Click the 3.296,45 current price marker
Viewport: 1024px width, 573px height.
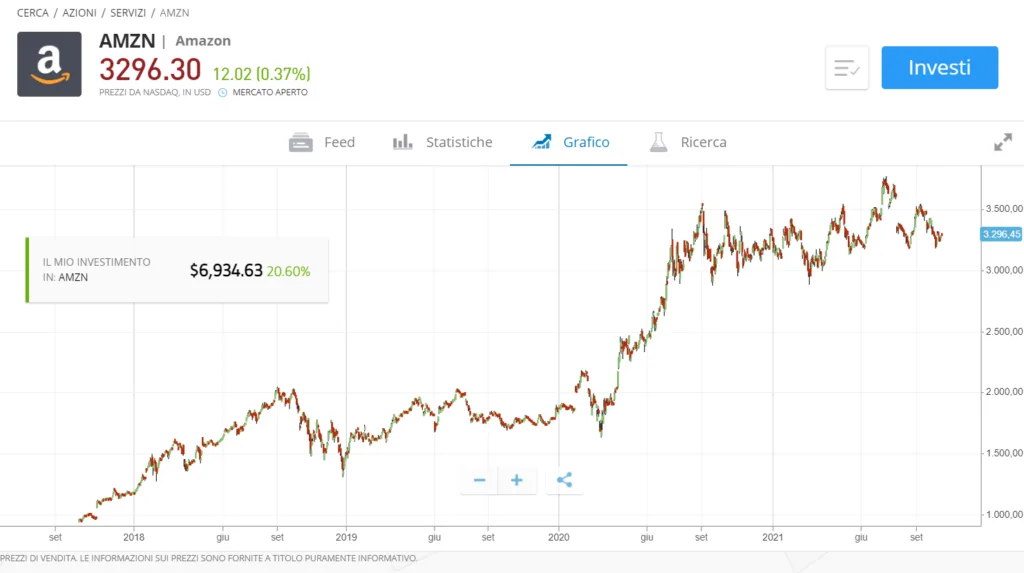coord(1000,234)
